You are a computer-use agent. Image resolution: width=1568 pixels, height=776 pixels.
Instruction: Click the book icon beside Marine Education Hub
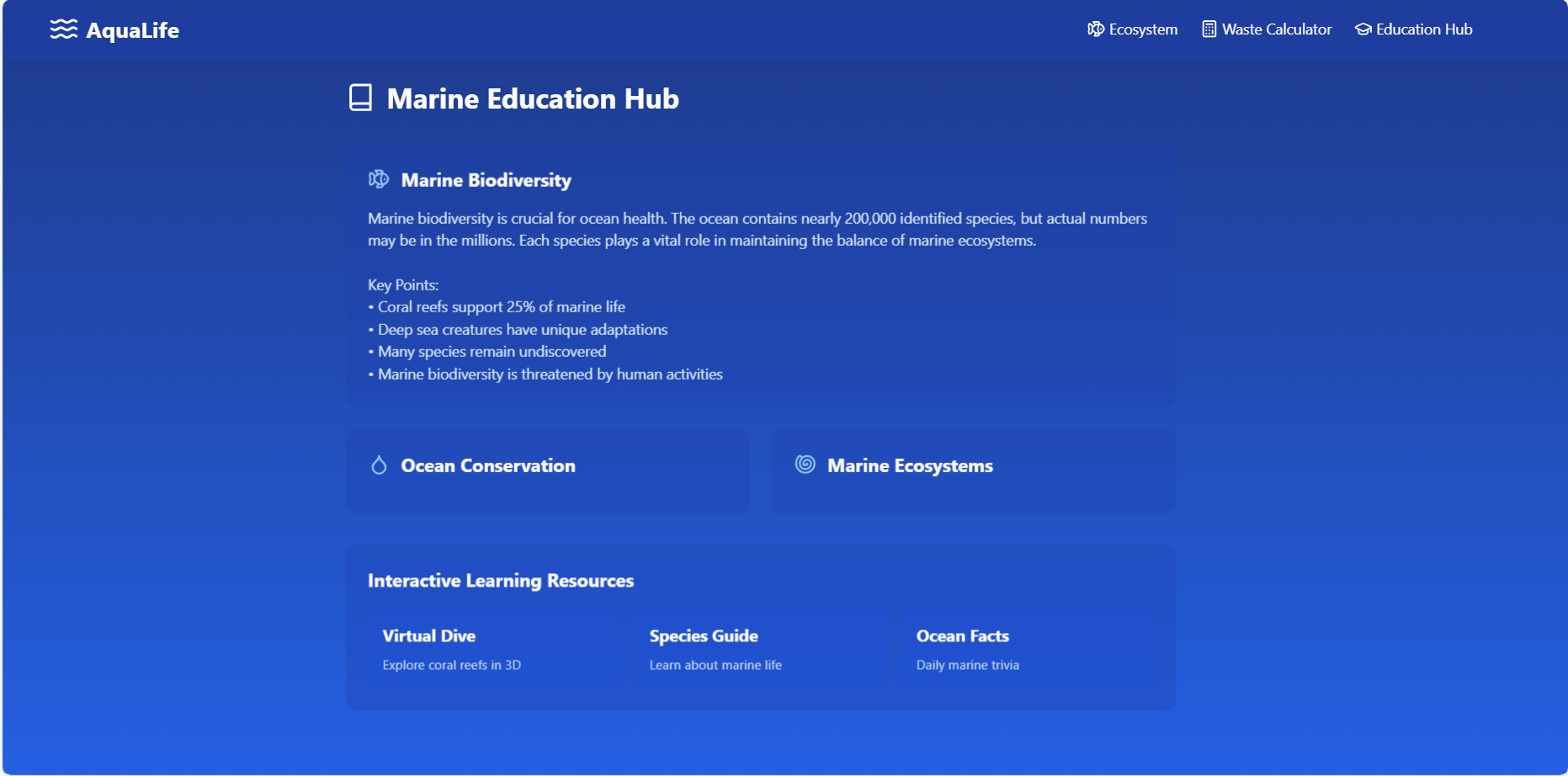(360, 98)
